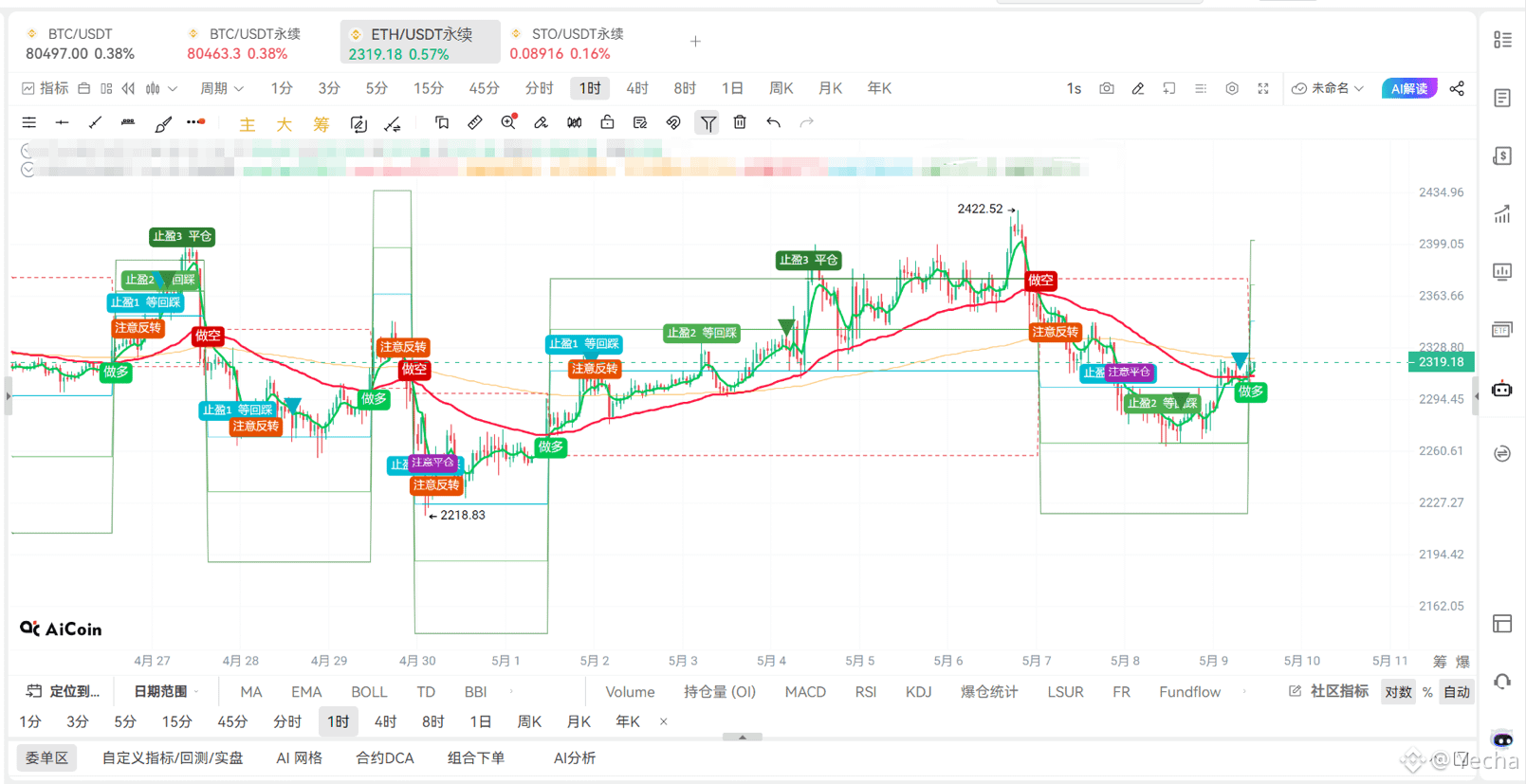
Task: Click the pencil drawing edit icon
Action: [x=1138, y=88]
